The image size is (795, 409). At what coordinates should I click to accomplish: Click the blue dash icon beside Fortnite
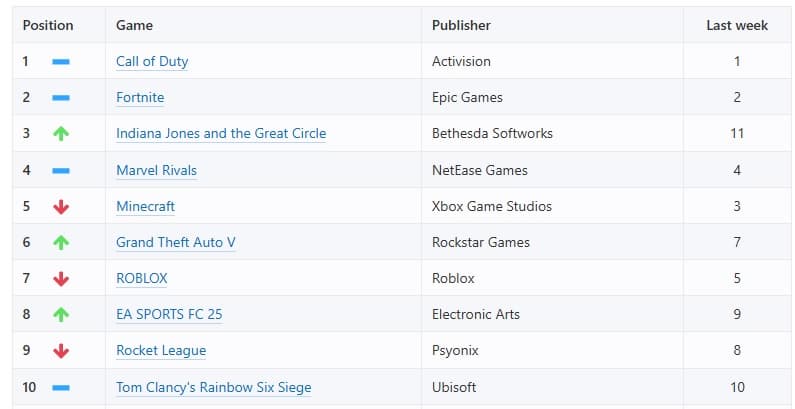point(61,98)
